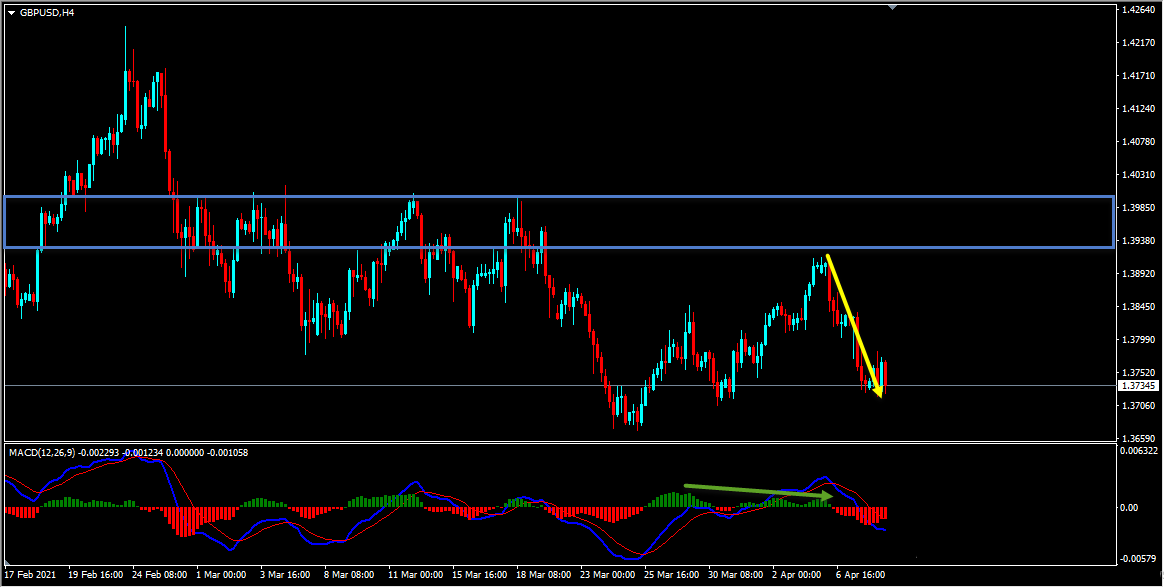Screen dimensions: 1164x588
Task: Click the 11 Mar 00:00 date label
Action: 415,575
